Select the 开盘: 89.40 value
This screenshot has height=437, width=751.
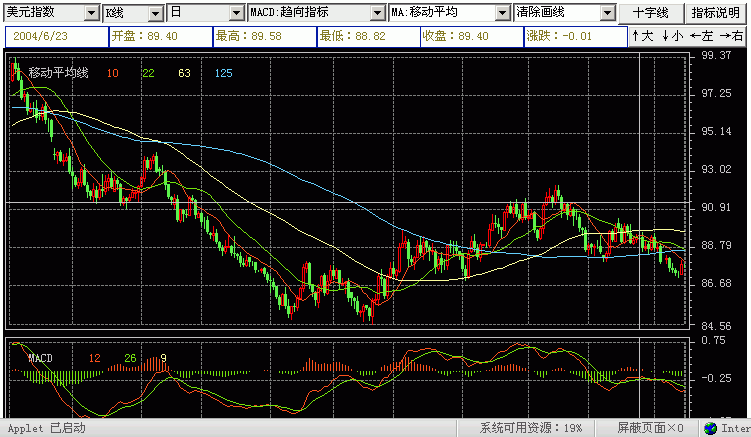pos(161,36)
